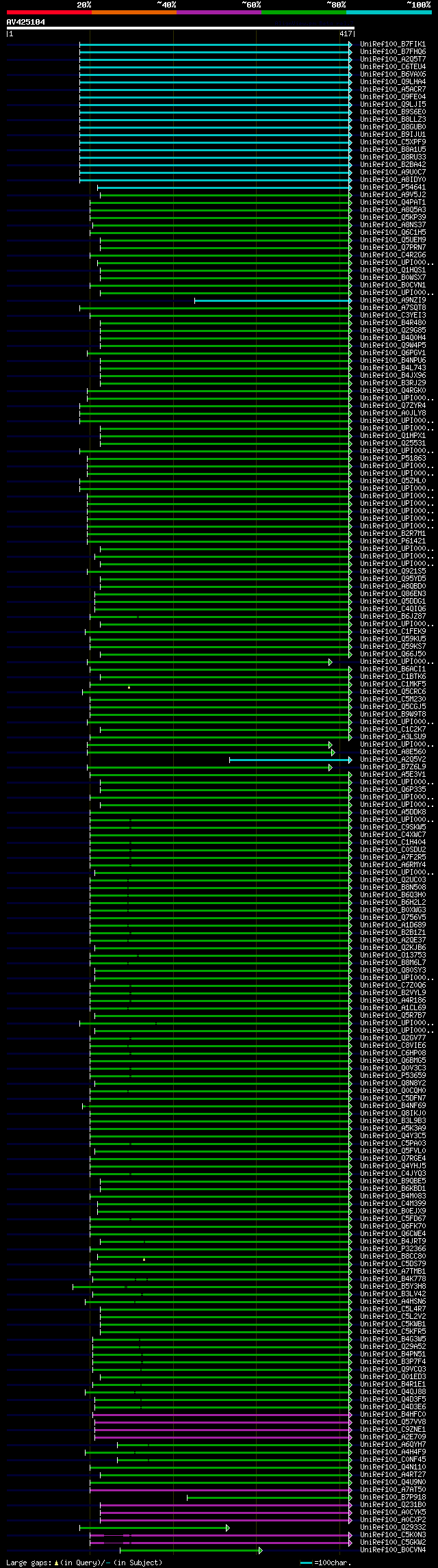Click the UniRef100_Q1HPX1 label
The width and height of the screenshot is (438, 1568).
click(x=393, y=436)
